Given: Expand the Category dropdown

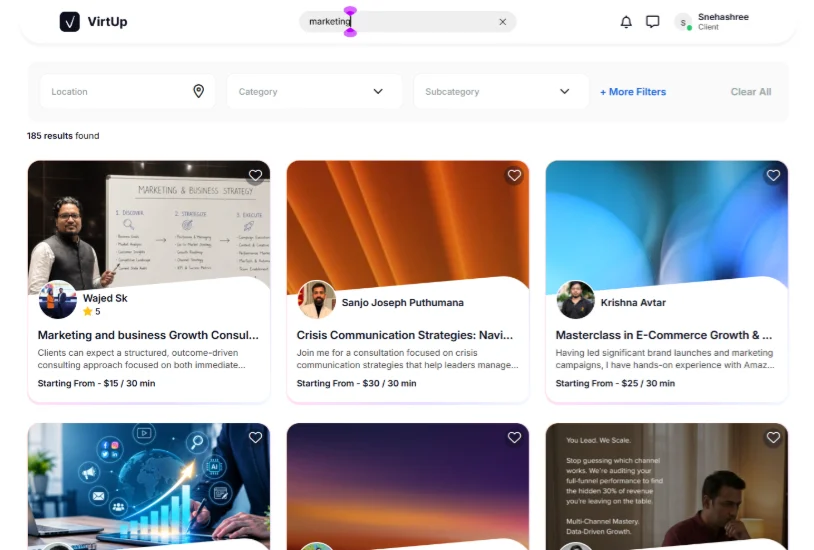Looking at the screenshot, I should pos(314,91).
